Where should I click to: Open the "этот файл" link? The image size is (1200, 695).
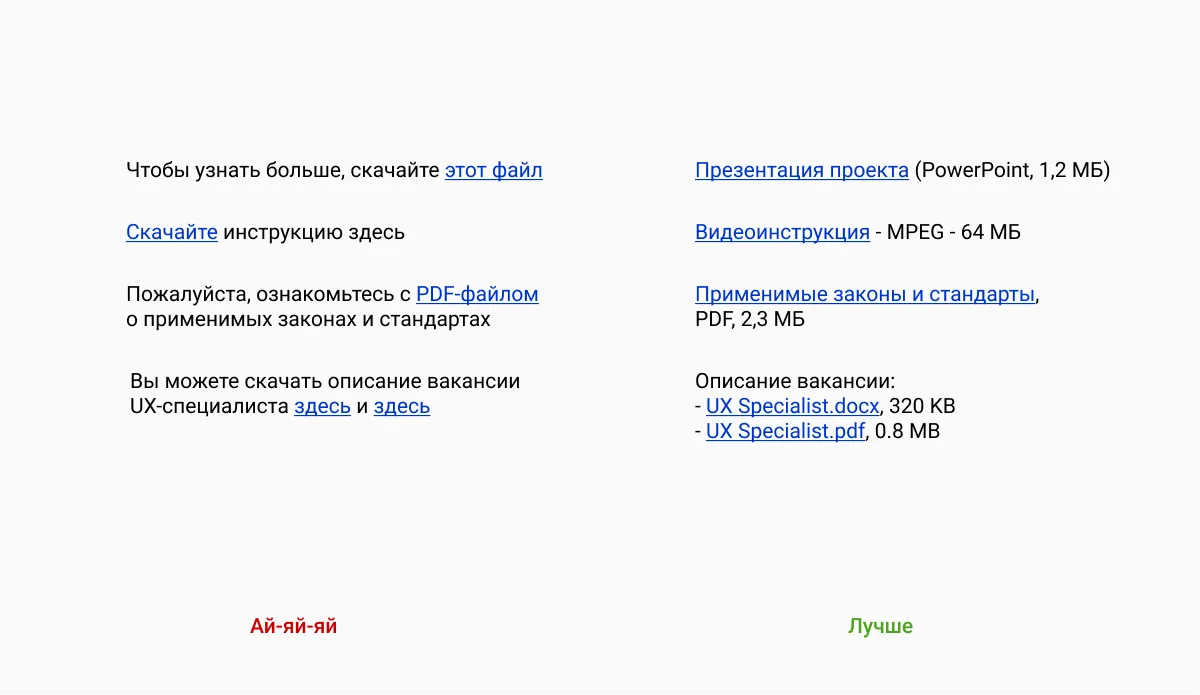click(x=493, y=170)
